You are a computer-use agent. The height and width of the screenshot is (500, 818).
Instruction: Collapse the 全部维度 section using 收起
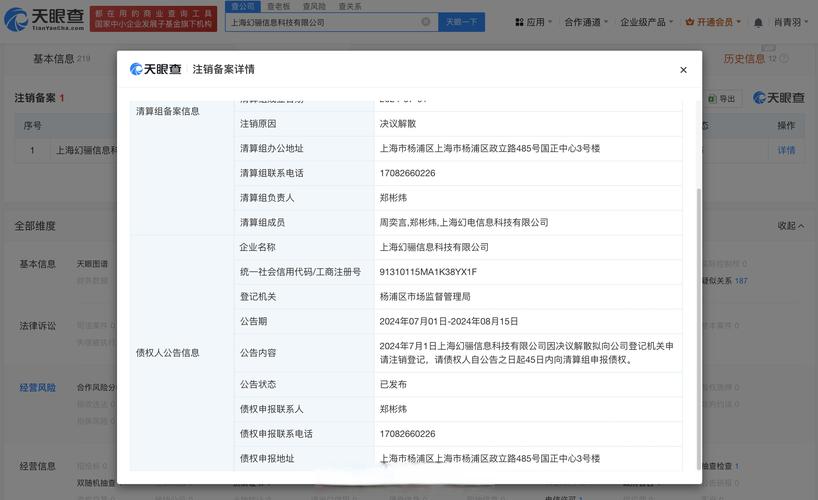tap(790, 226)
